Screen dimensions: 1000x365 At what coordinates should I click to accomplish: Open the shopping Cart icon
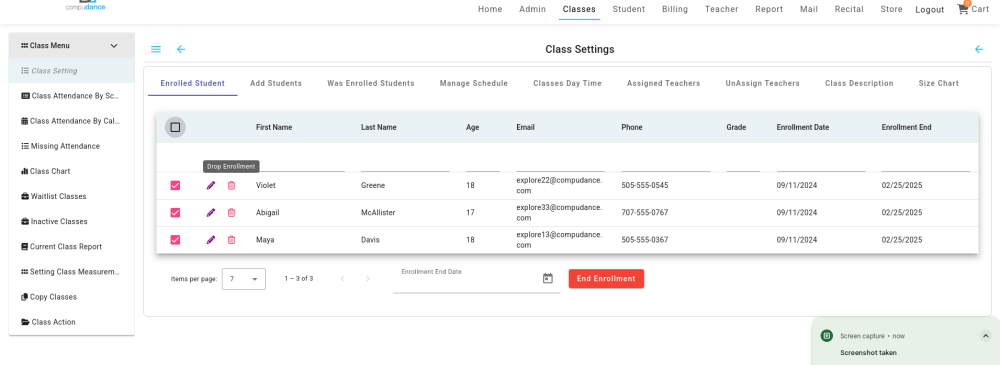point(963,9)
